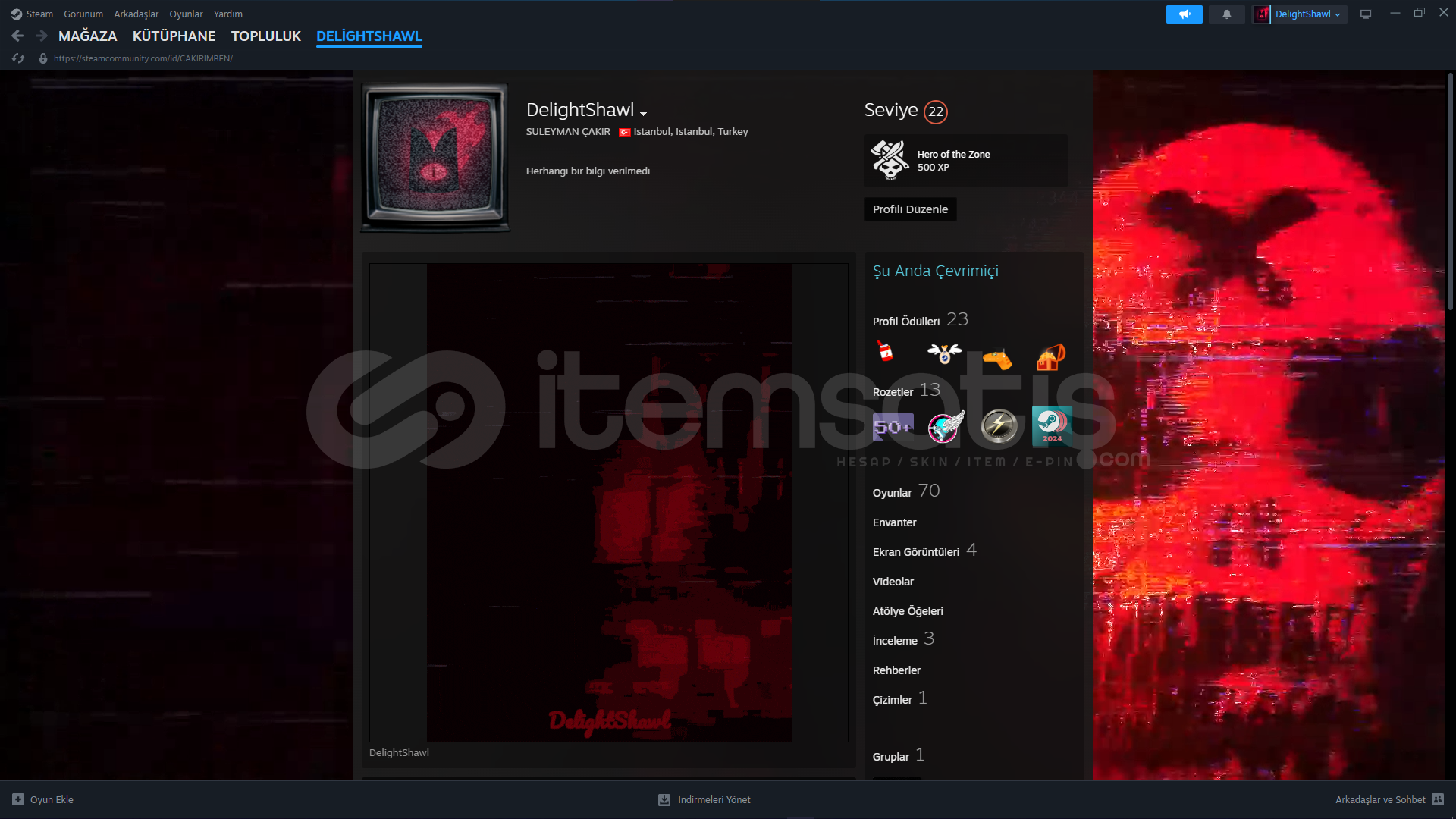Click the Big Picture mode monitor icon
This screenshot has height=819, width=1456.
1366,14
